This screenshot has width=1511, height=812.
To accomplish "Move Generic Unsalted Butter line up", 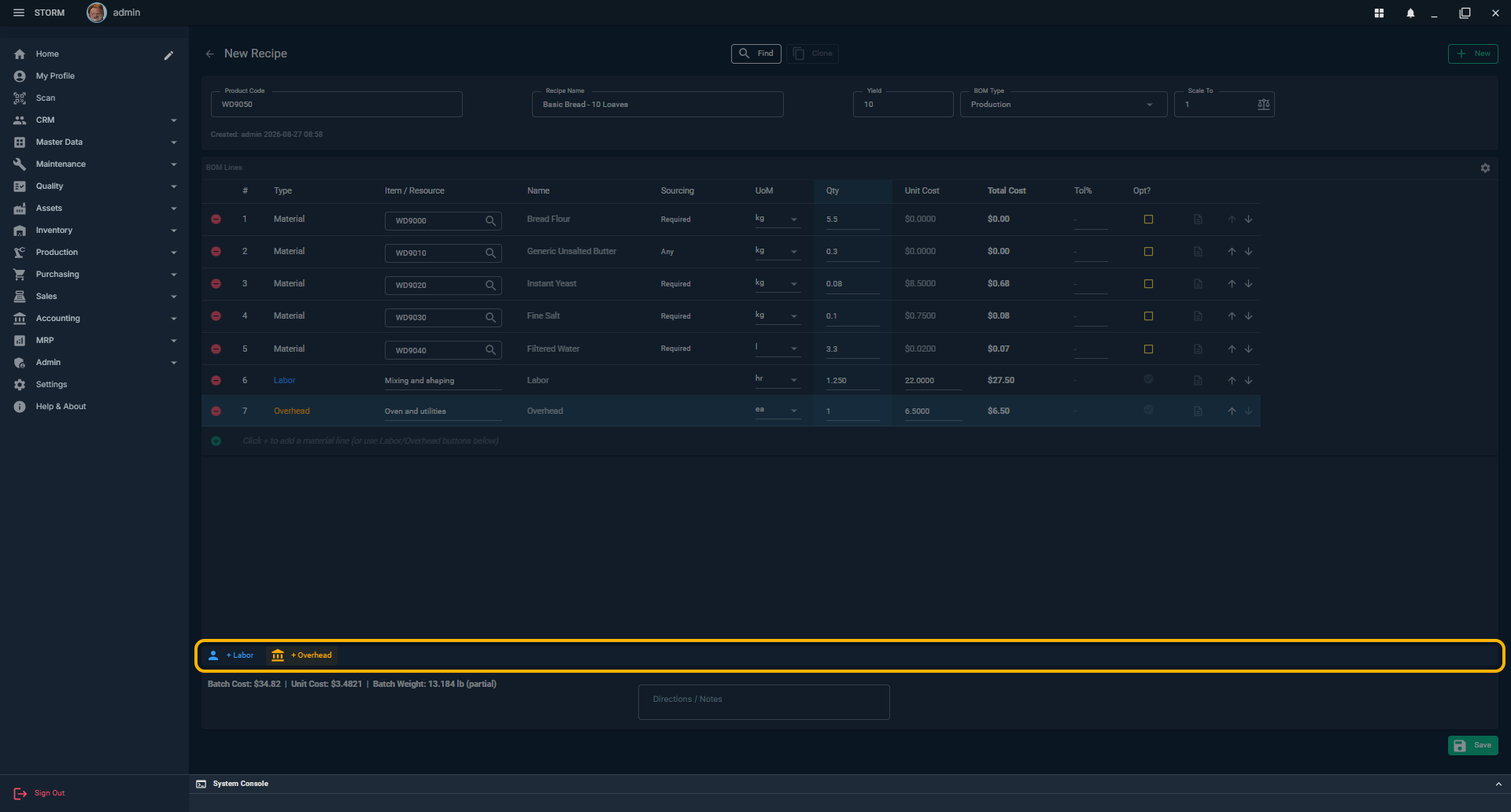I will (1232, 252).
